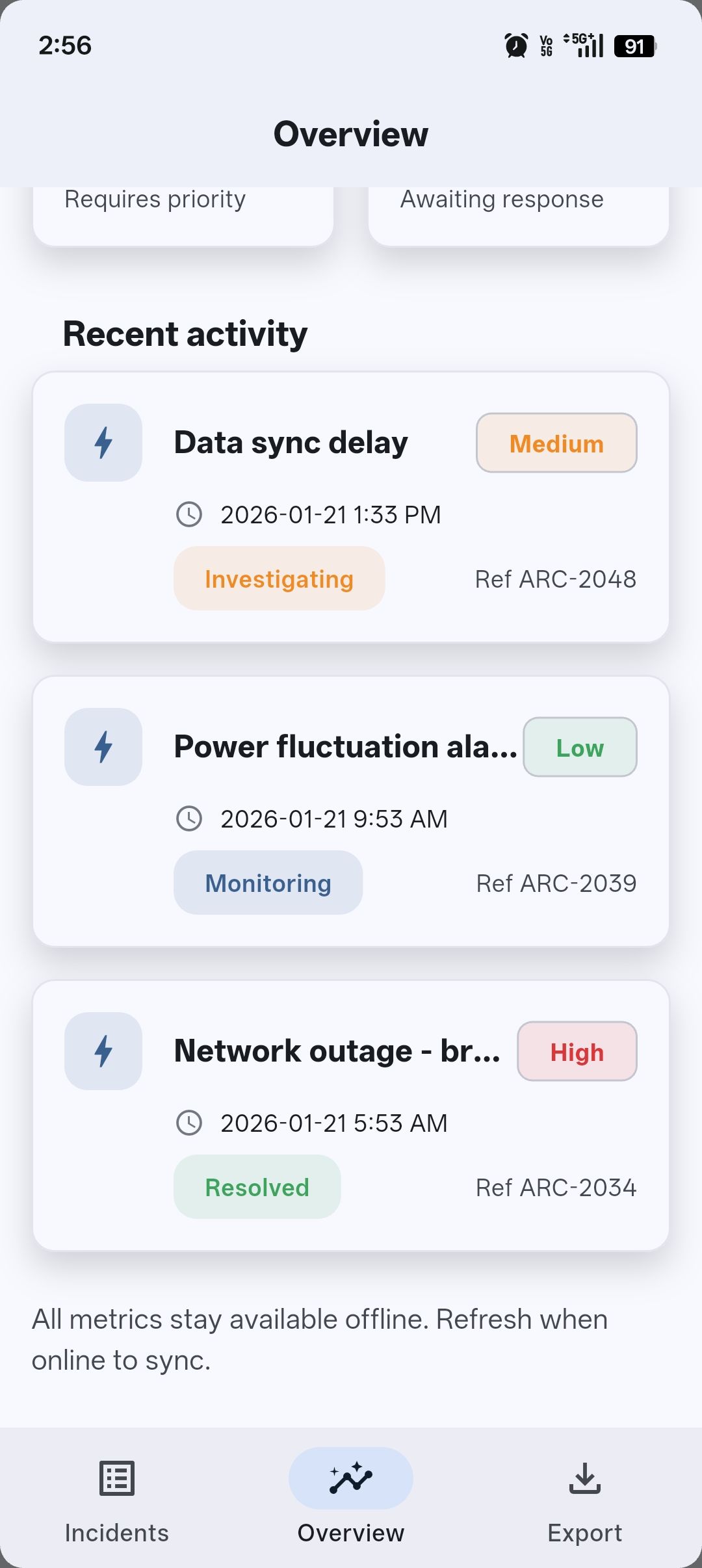Tap the Network outage lightning icon
702x1568 pixels.
pyautogui.click(x=103, y=1051)
